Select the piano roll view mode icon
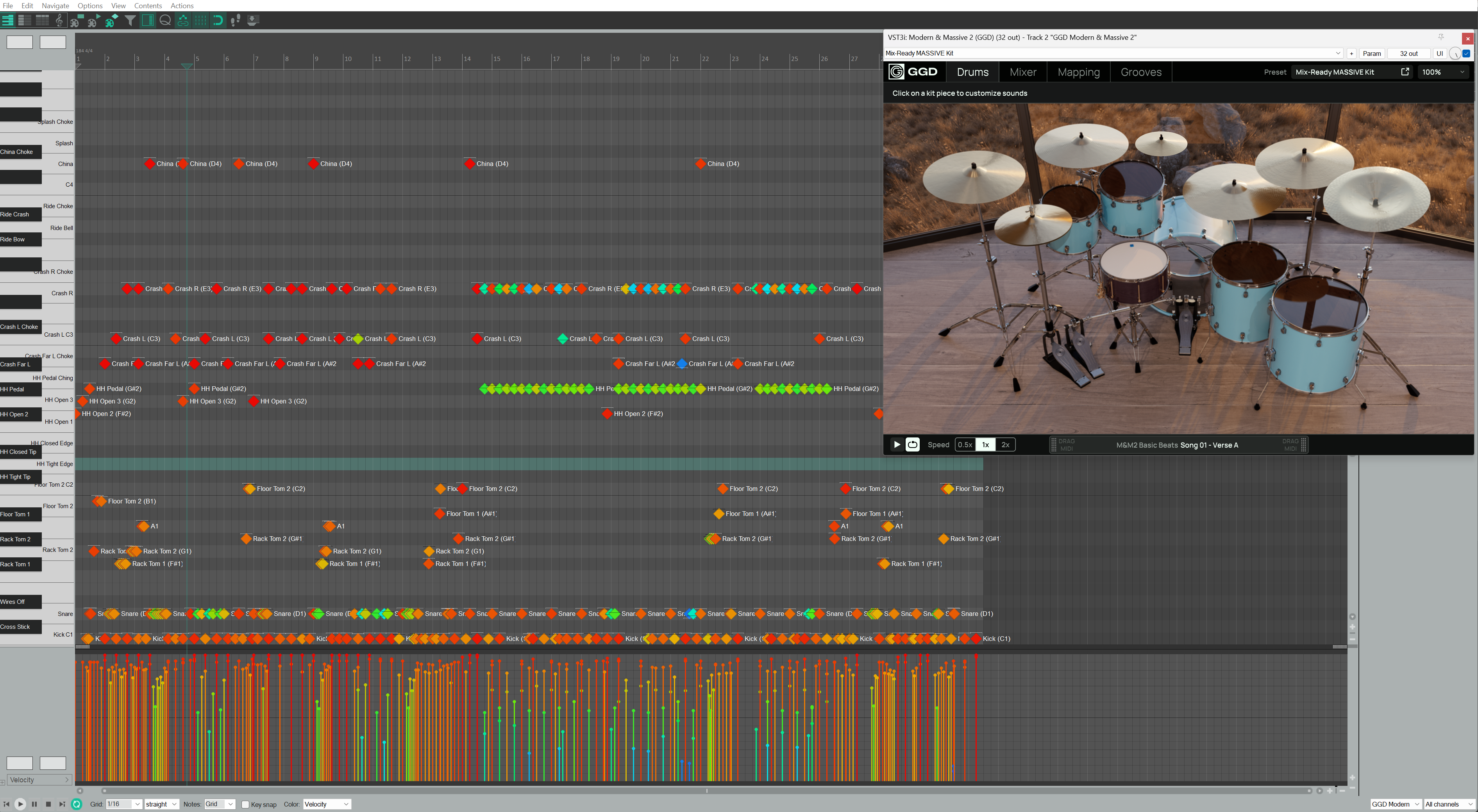Screen dimensions: 1478x812 [8, 21]
